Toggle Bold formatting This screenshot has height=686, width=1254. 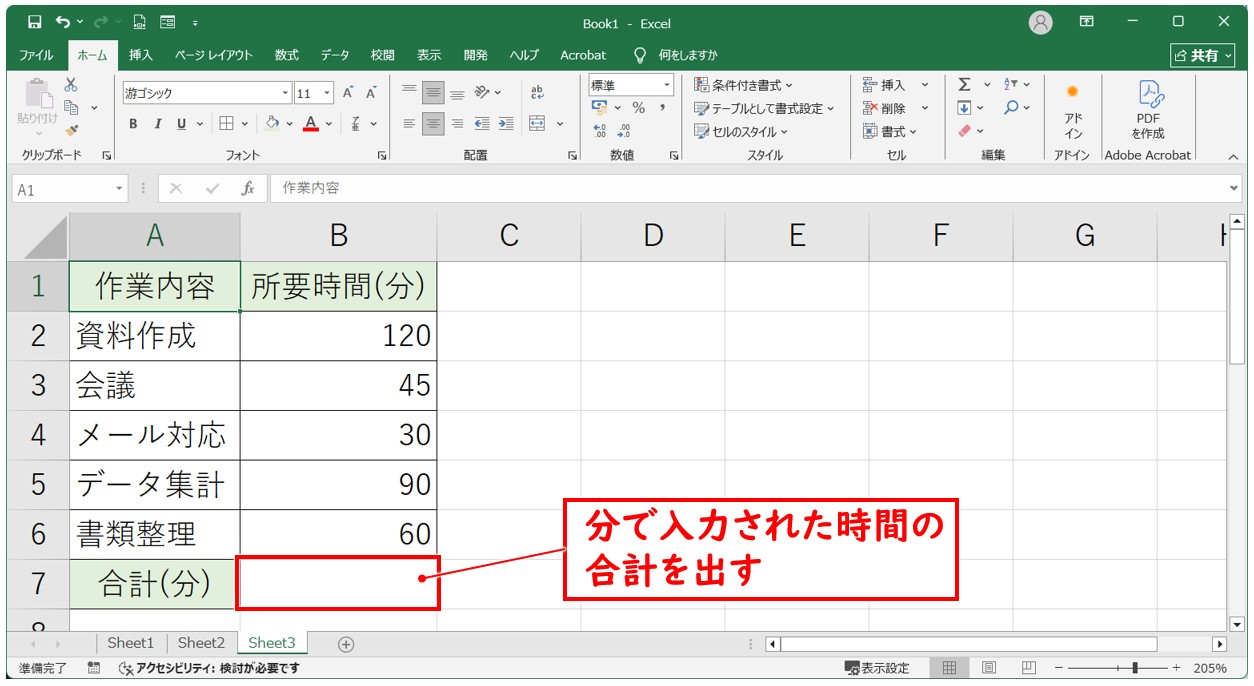click(133, 124)
